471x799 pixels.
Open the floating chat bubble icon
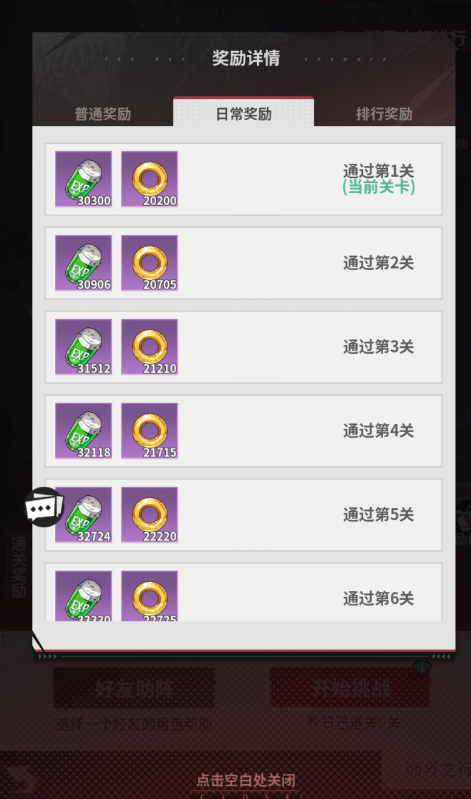point(44,507)
